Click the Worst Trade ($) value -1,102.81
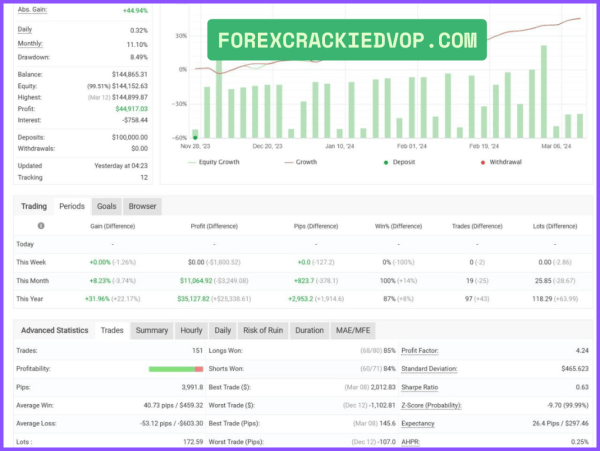Image resolution: width=600 pixels, height=451 pixels. [x=382, y=405]
